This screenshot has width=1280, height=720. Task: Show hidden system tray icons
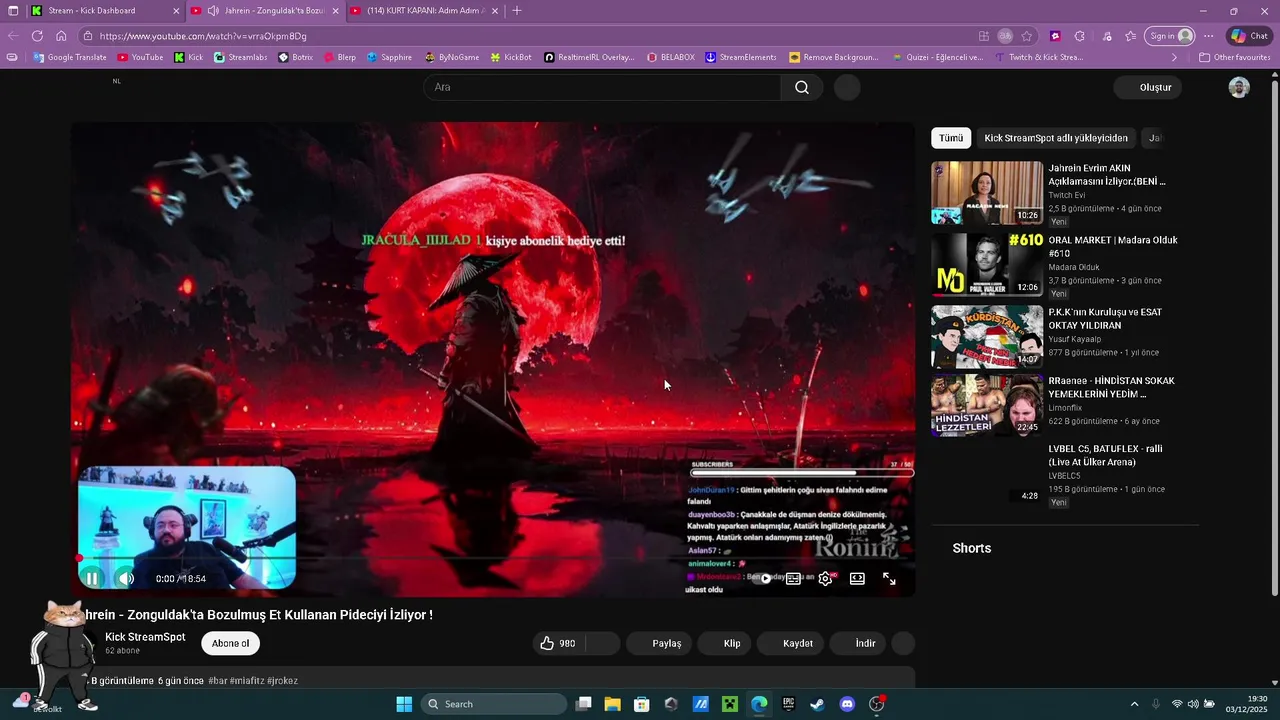point(1134,704)
